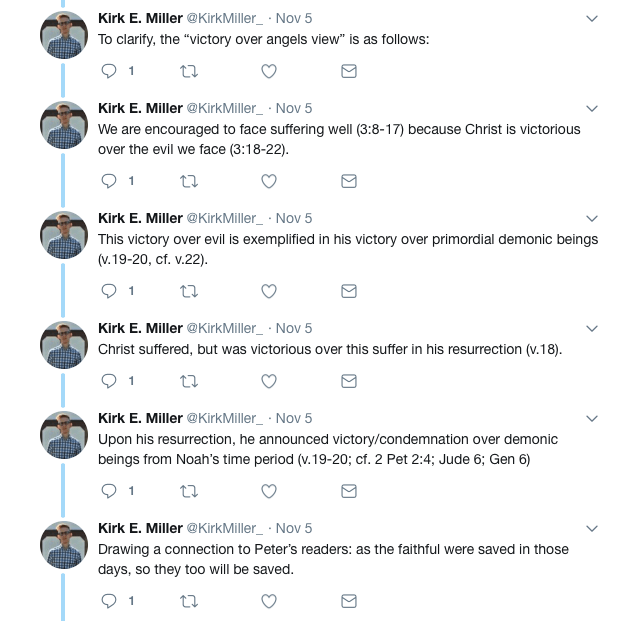The height and width of the screenshot is (621, 640).
Task: Reply to the "victory over angels view" tweet
Action: tap(110, 71)
